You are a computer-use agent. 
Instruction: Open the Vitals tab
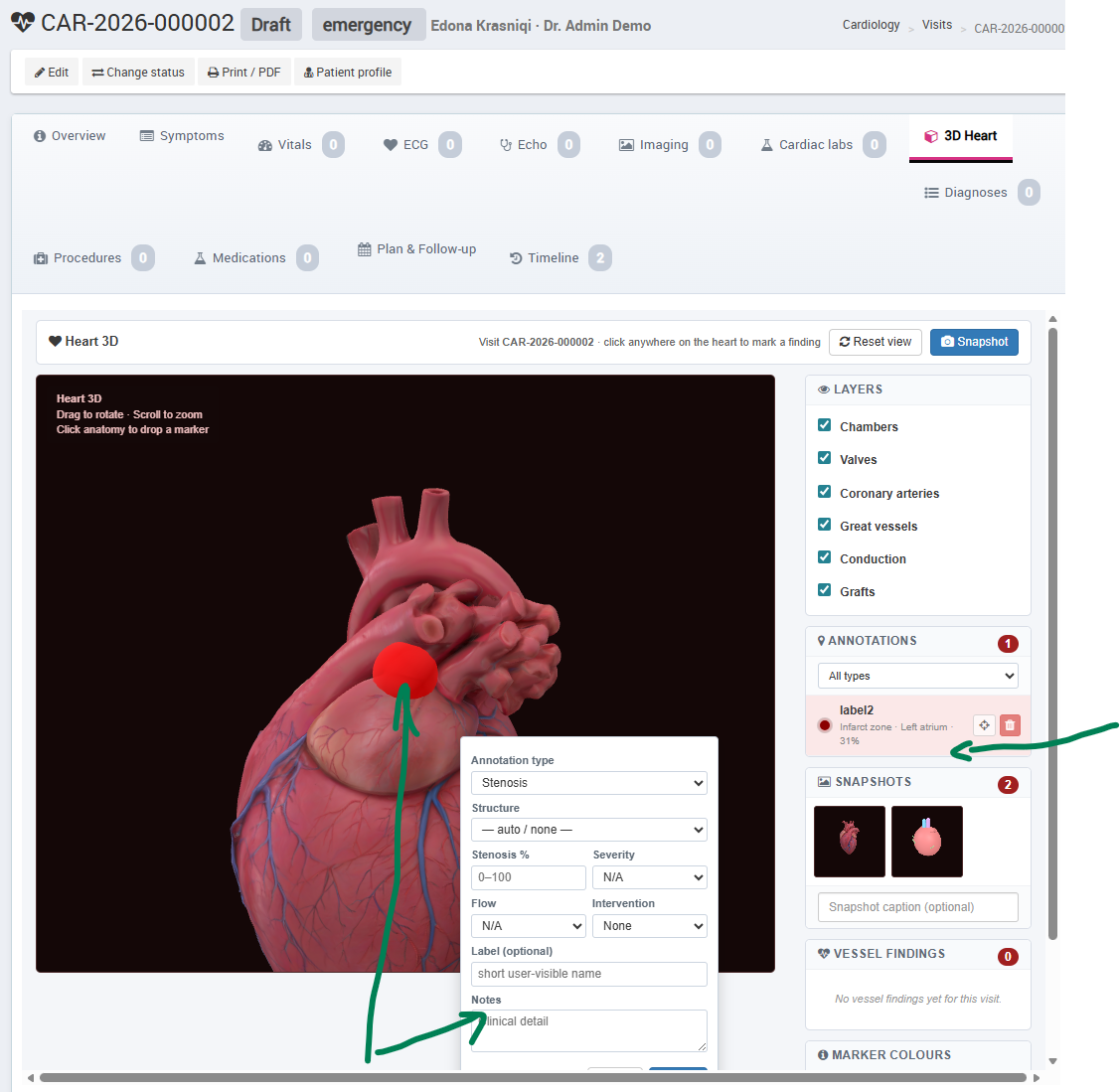pos(301,145)
